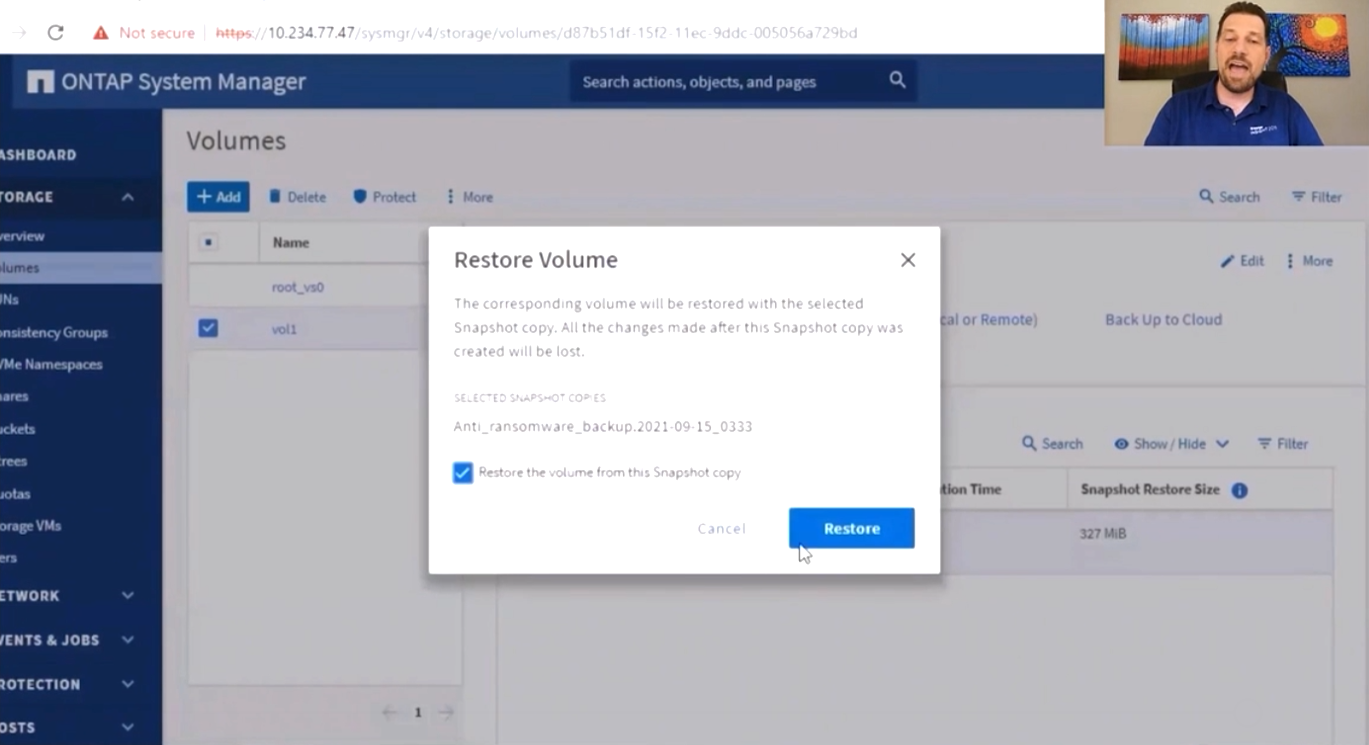Click the blue Restore button
Image resolution: width=1369 pixels, height=745 pixels.
tap(851, 528)
